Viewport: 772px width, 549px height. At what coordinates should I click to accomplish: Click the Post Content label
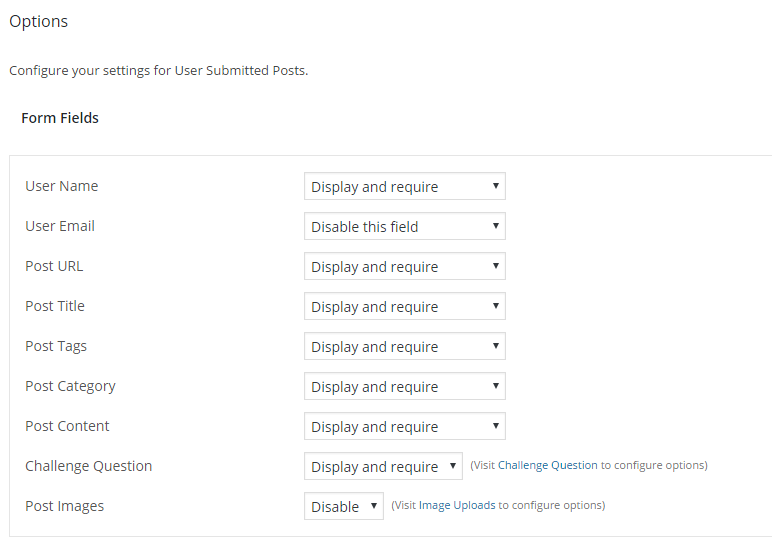[x=67, y=427]
